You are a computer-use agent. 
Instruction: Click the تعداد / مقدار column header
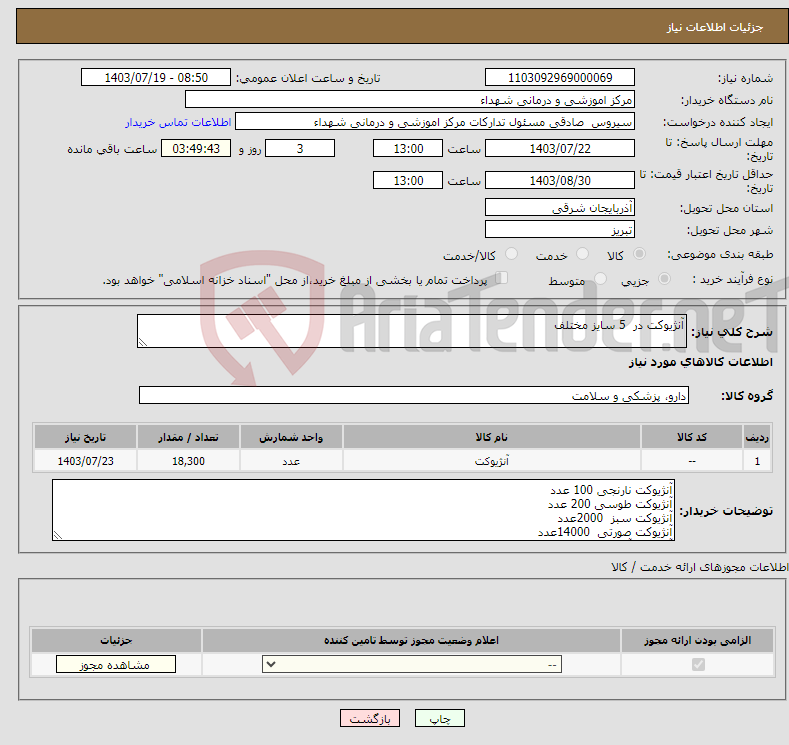(x=188, y=437)
